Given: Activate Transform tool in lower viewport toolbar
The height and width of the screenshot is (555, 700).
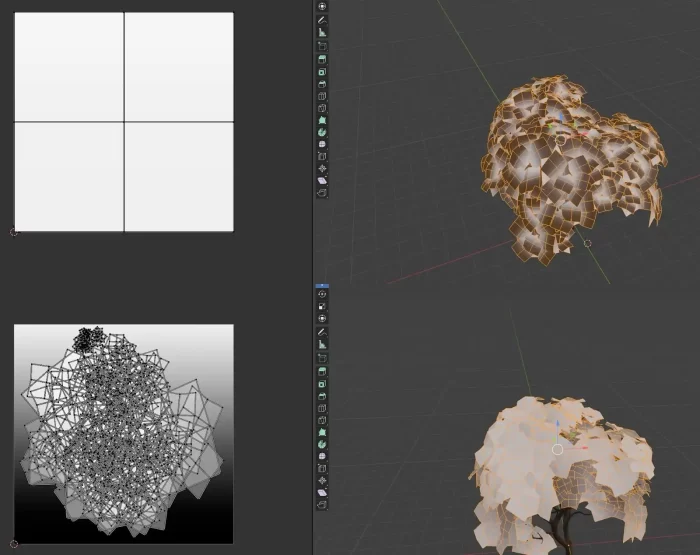Looking at the screenshot, I should pyautogui.click(x=322, y=318).
